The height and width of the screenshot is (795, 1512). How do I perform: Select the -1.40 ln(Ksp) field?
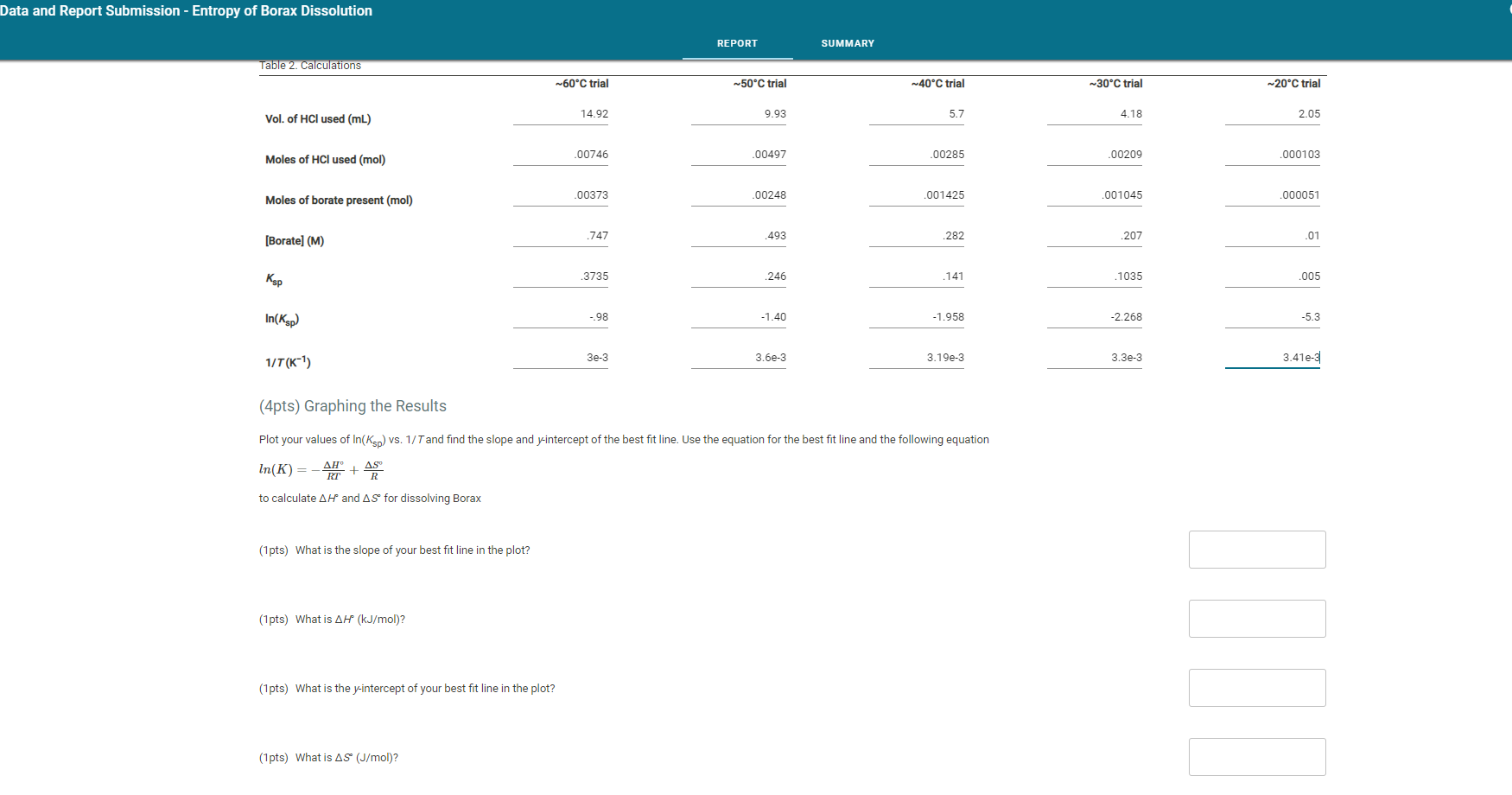[x=739, y=317]
